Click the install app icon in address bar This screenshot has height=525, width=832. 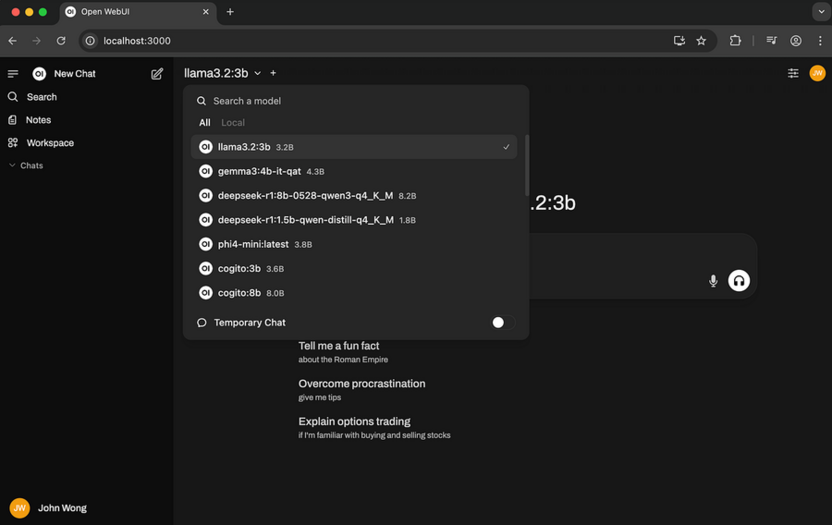[x=679, y=40]
